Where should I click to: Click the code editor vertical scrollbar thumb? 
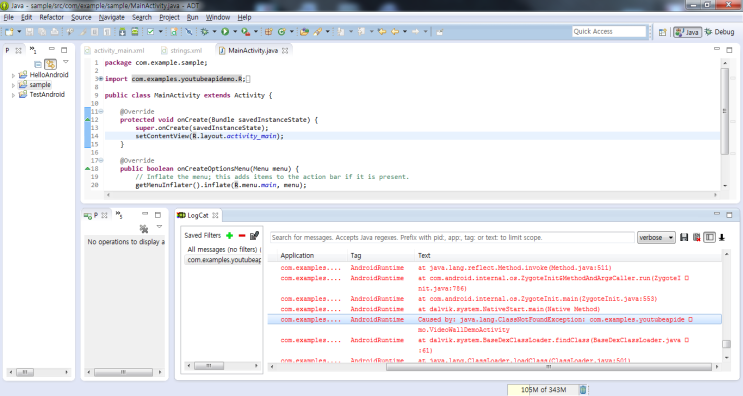[x=725, y=111]
